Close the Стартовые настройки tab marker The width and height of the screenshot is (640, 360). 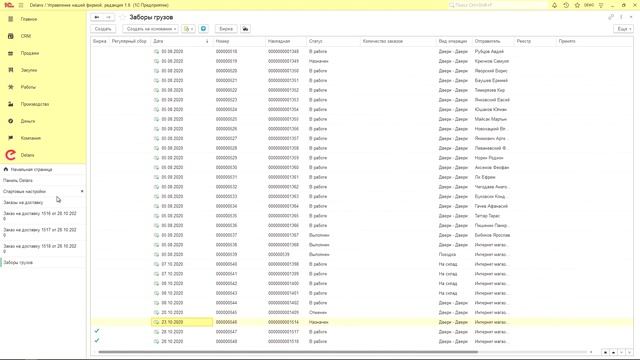pyautogui.click(x=82, y=191)
